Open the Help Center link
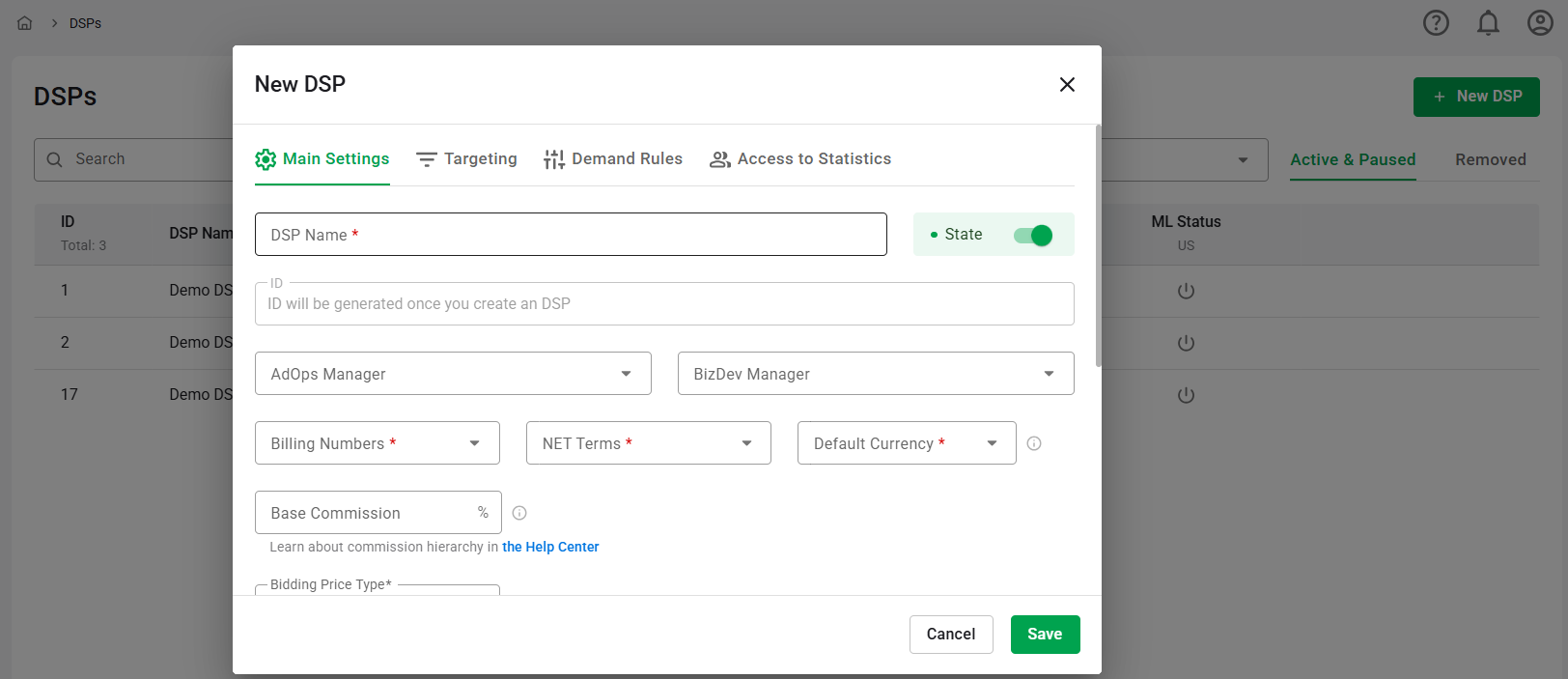The height and width of the screenshot is (679, 1568). click(550, 547)
